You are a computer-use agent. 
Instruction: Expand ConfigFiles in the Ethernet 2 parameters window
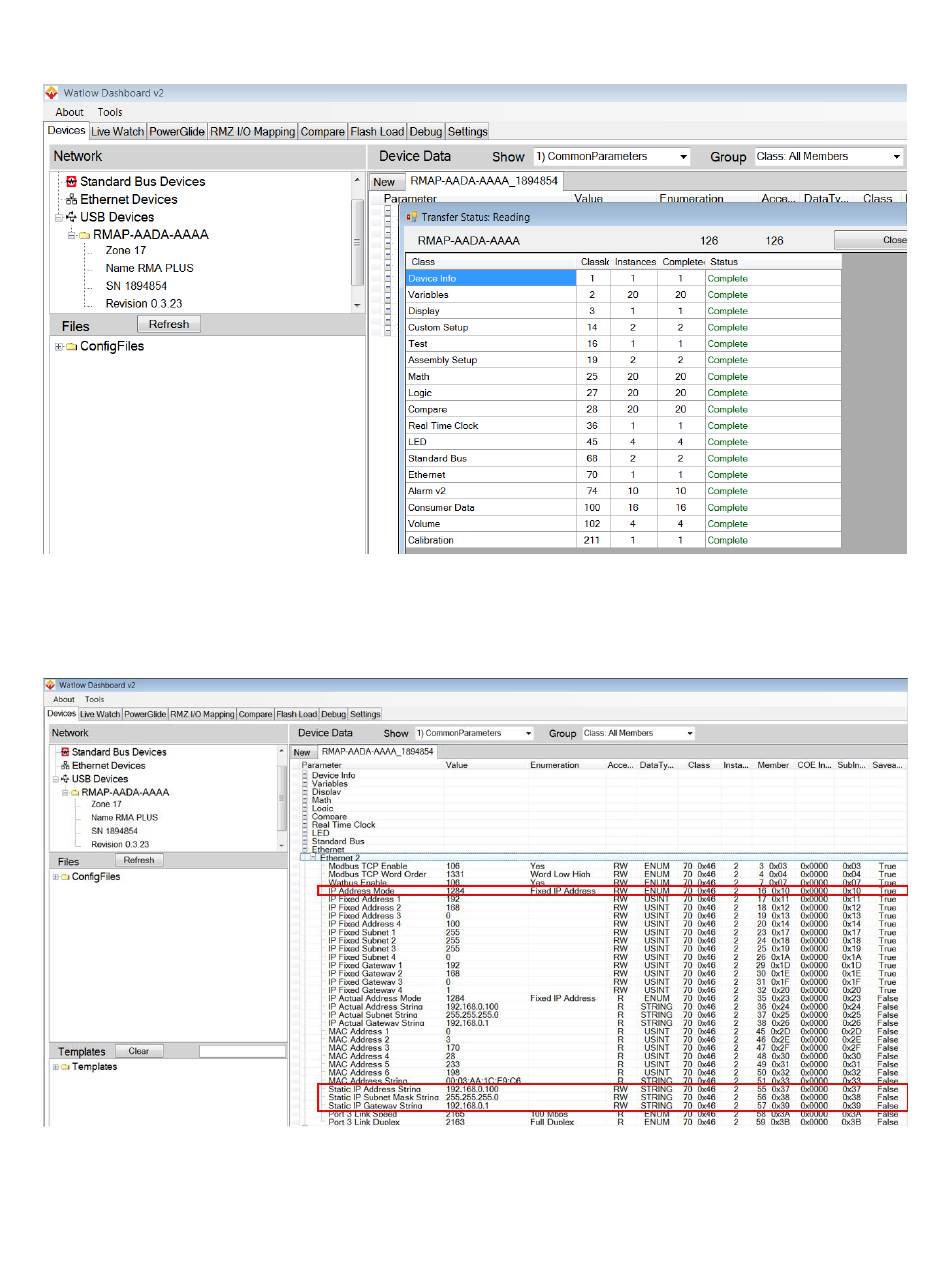[x=56, y=877]
